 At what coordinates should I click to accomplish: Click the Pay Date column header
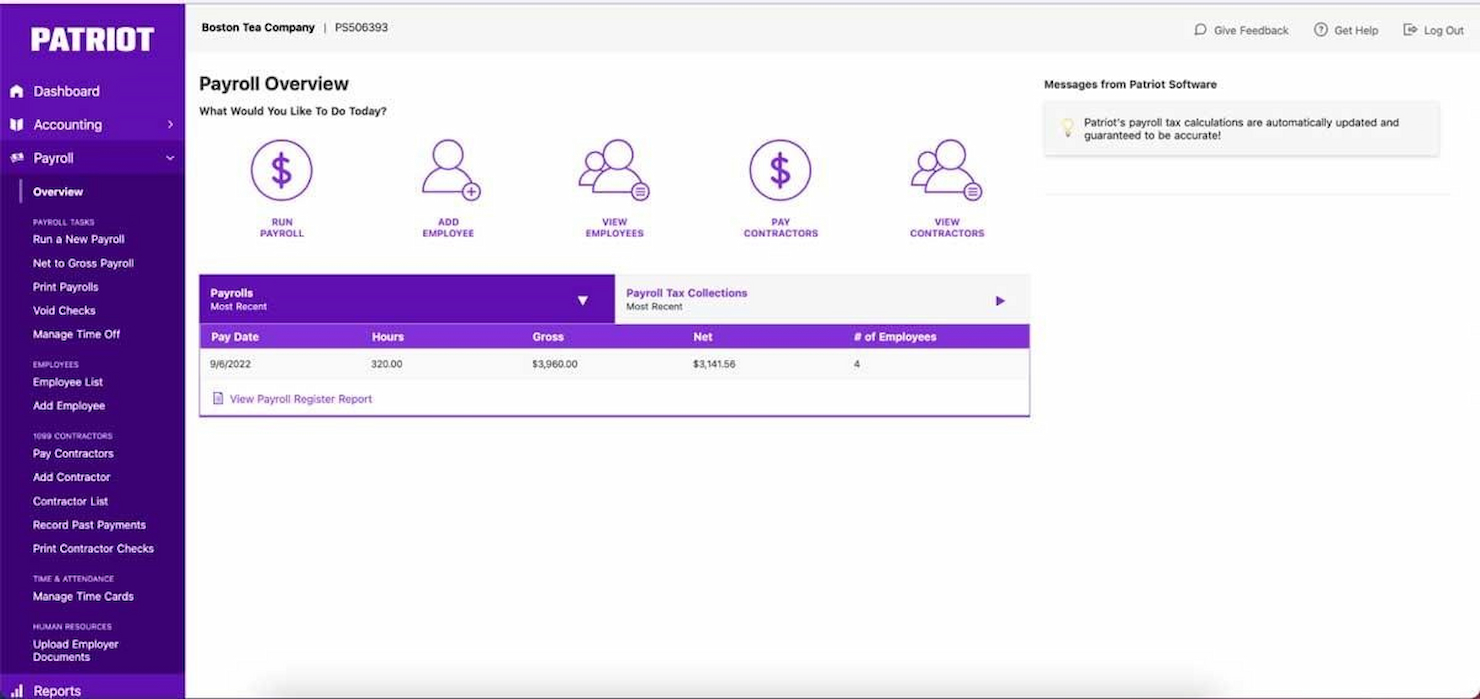click(x=235, y=337)
